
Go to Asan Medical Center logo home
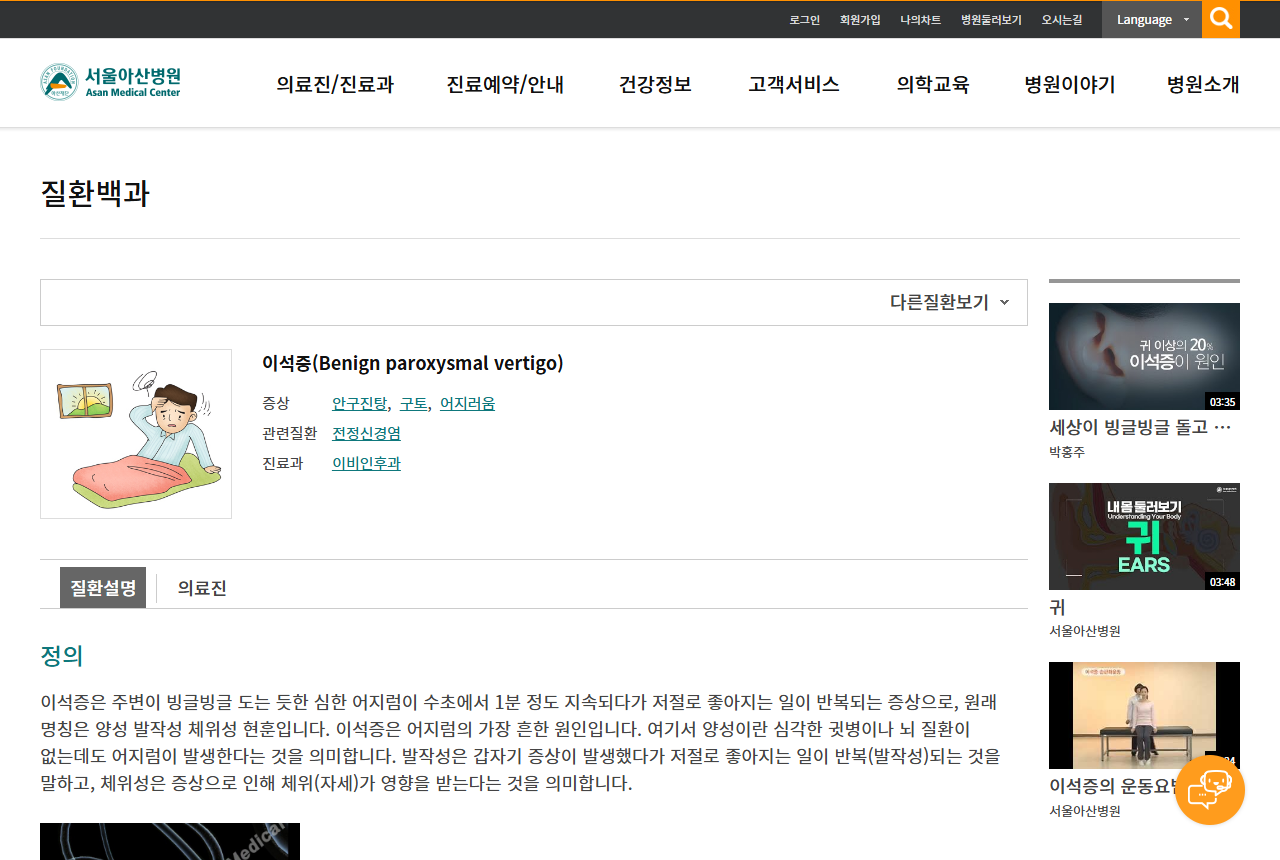pyautogui.click(x=111, y=82)
